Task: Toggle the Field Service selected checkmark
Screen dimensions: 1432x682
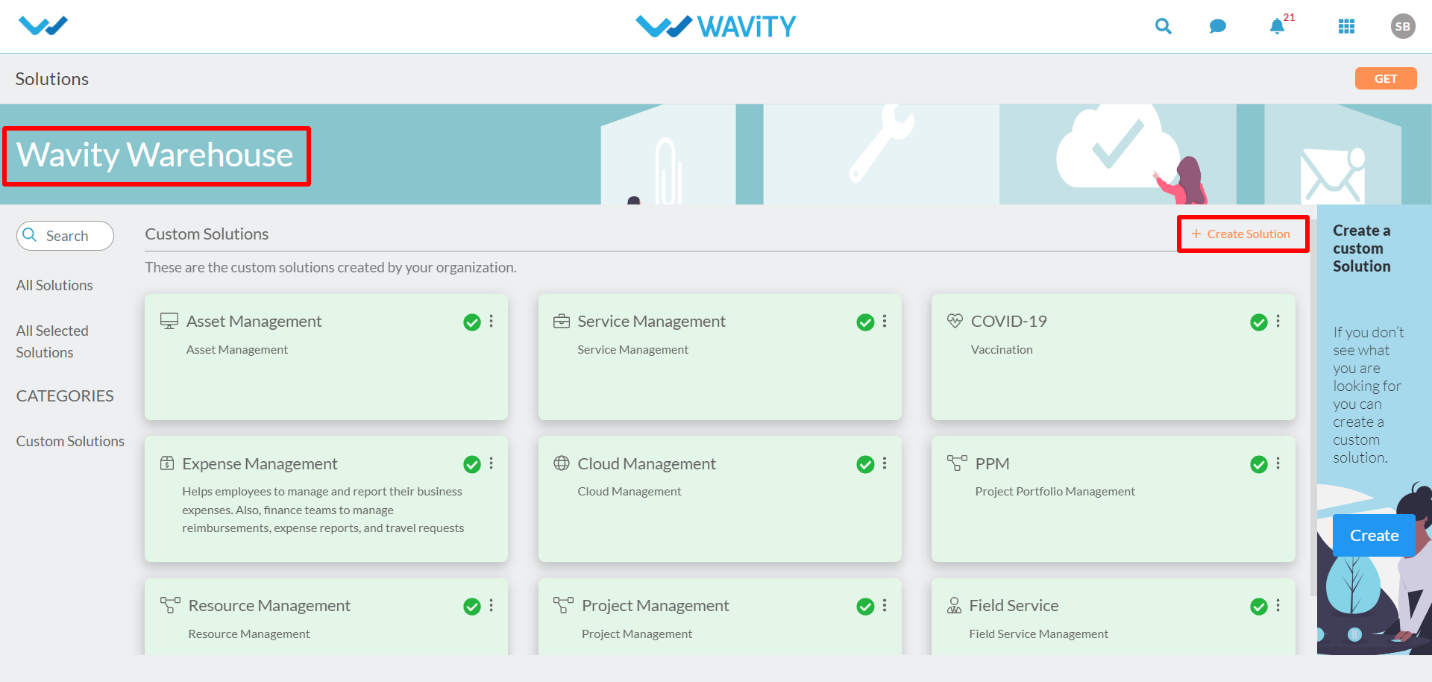Action: 1259,606
